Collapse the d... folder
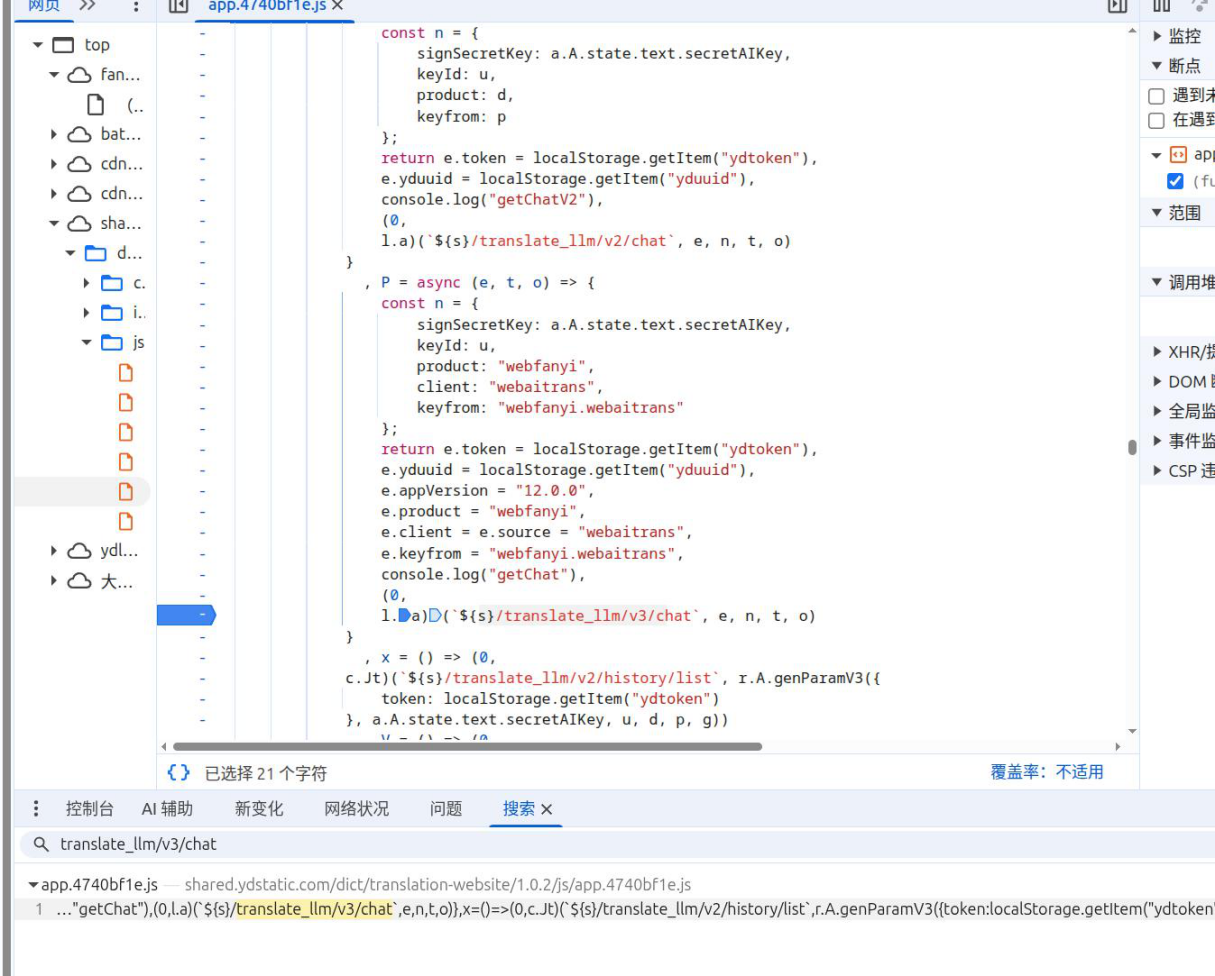Image resolution: width=1215 pixels, height=976 pixels. click(x=71, y=253)
